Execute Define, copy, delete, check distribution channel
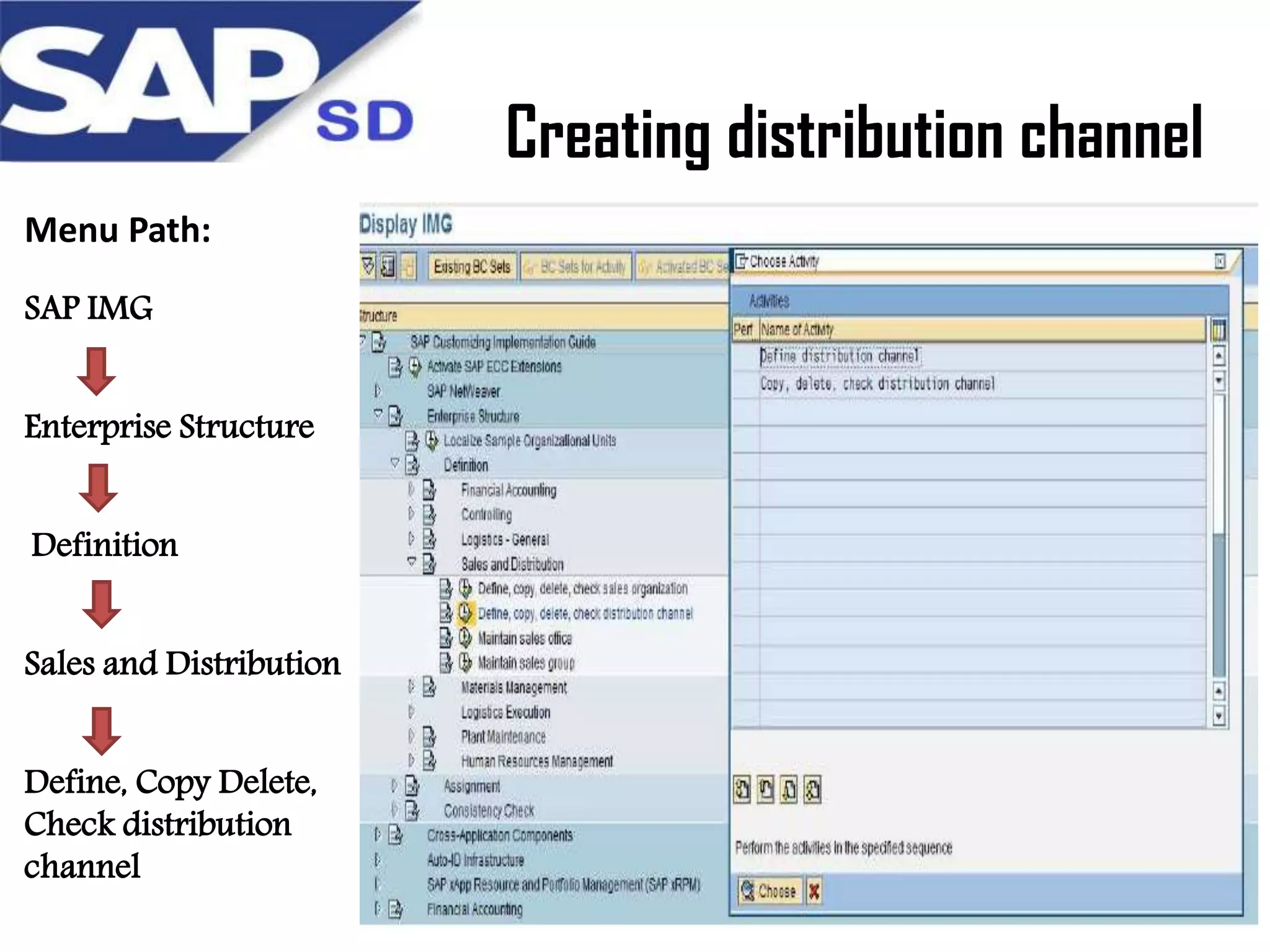Image resolution: width=1270 pixels, height=952 pixels. pos(465,613)
